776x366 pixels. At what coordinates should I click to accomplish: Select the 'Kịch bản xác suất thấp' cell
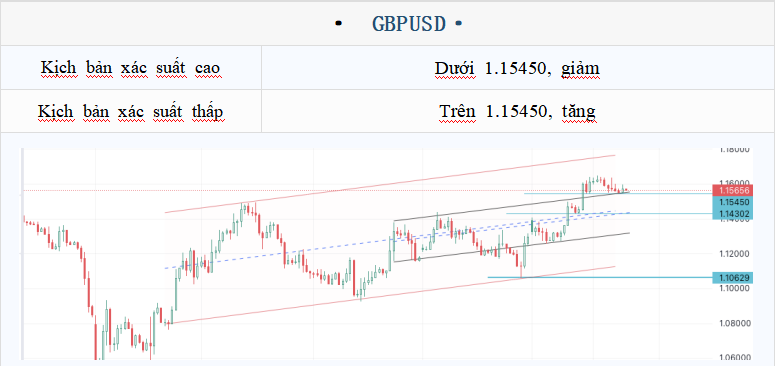tap(131, 111)
